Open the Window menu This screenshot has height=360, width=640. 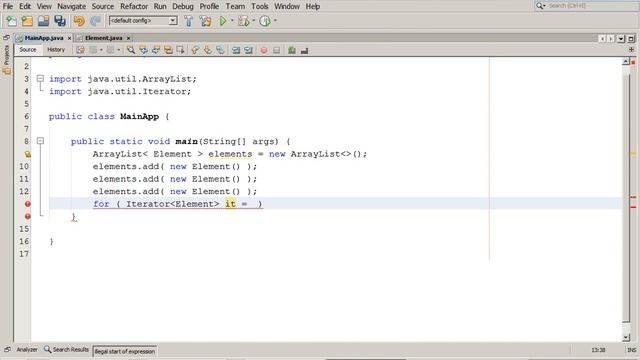point(287,6)
